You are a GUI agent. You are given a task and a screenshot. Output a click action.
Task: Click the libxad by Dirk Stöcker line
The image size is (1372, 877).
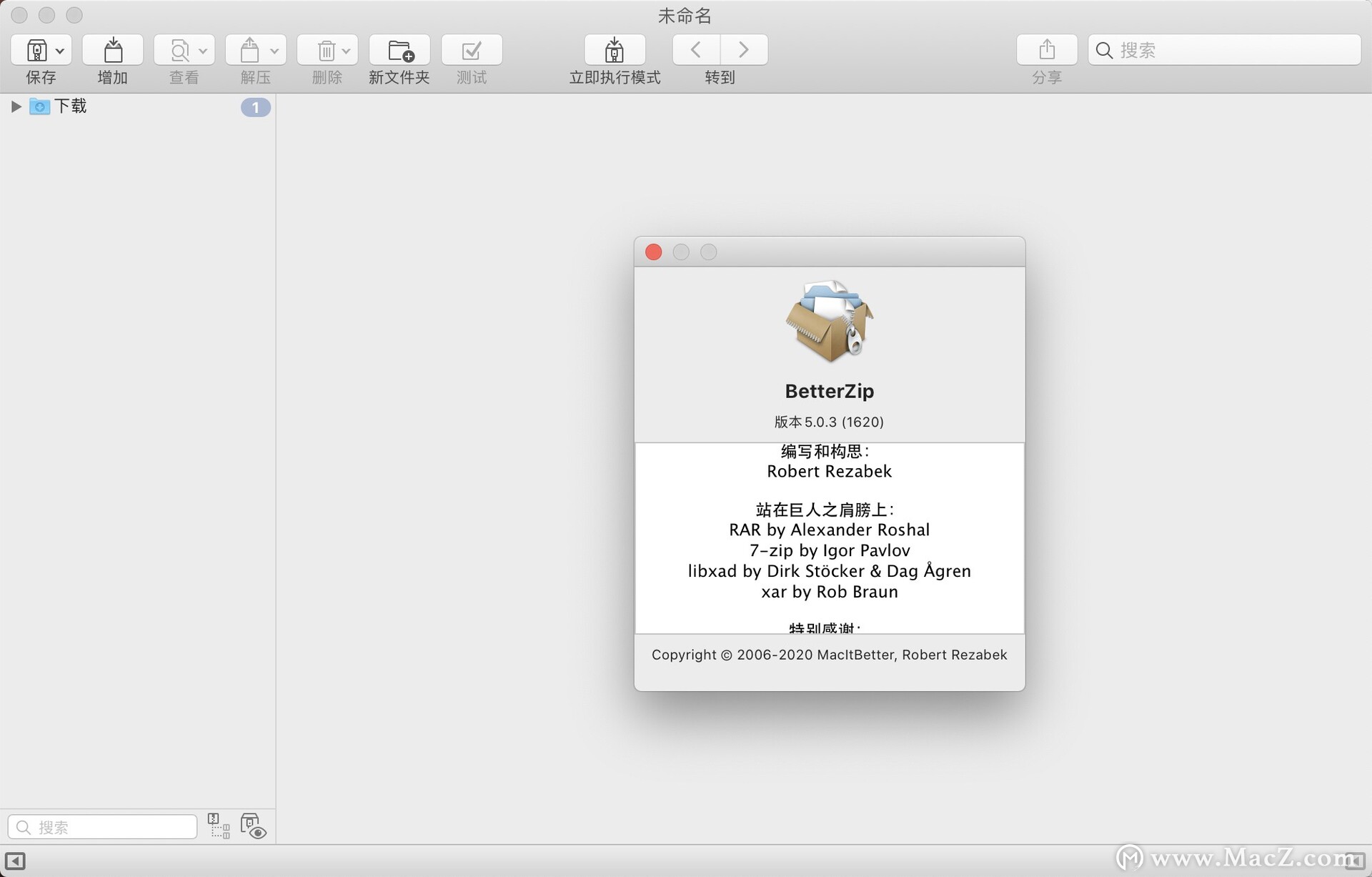(830, 572)
